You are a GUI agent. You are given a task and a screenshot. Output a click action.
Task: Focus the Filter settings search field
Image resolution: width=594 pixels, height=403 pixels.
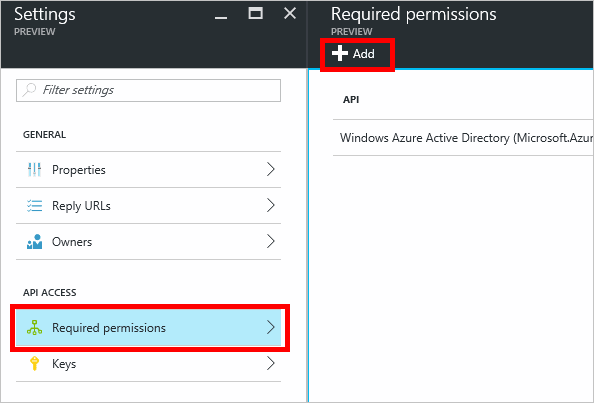point(148,90)
